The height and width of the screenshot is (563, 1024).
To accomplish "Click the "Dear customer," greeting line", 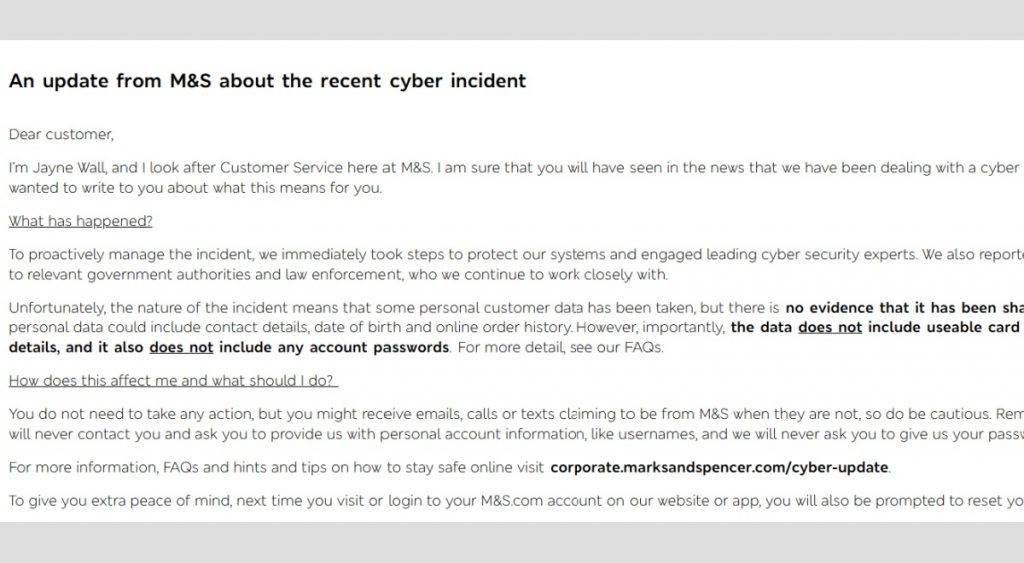I will click(x=61, y=135).
